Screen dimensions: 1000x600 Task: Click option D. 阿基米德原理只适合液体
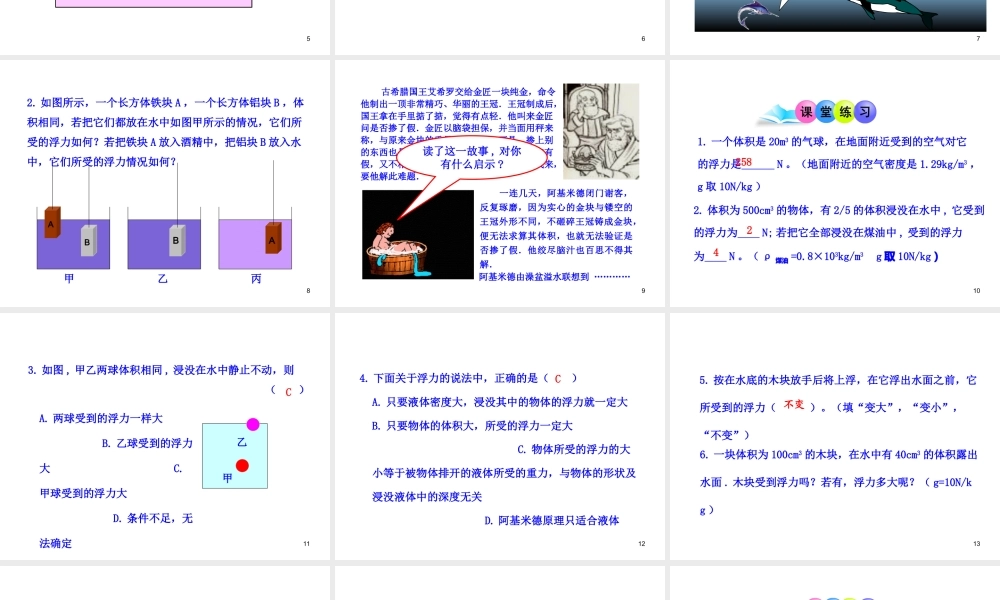tap(552, 520)
